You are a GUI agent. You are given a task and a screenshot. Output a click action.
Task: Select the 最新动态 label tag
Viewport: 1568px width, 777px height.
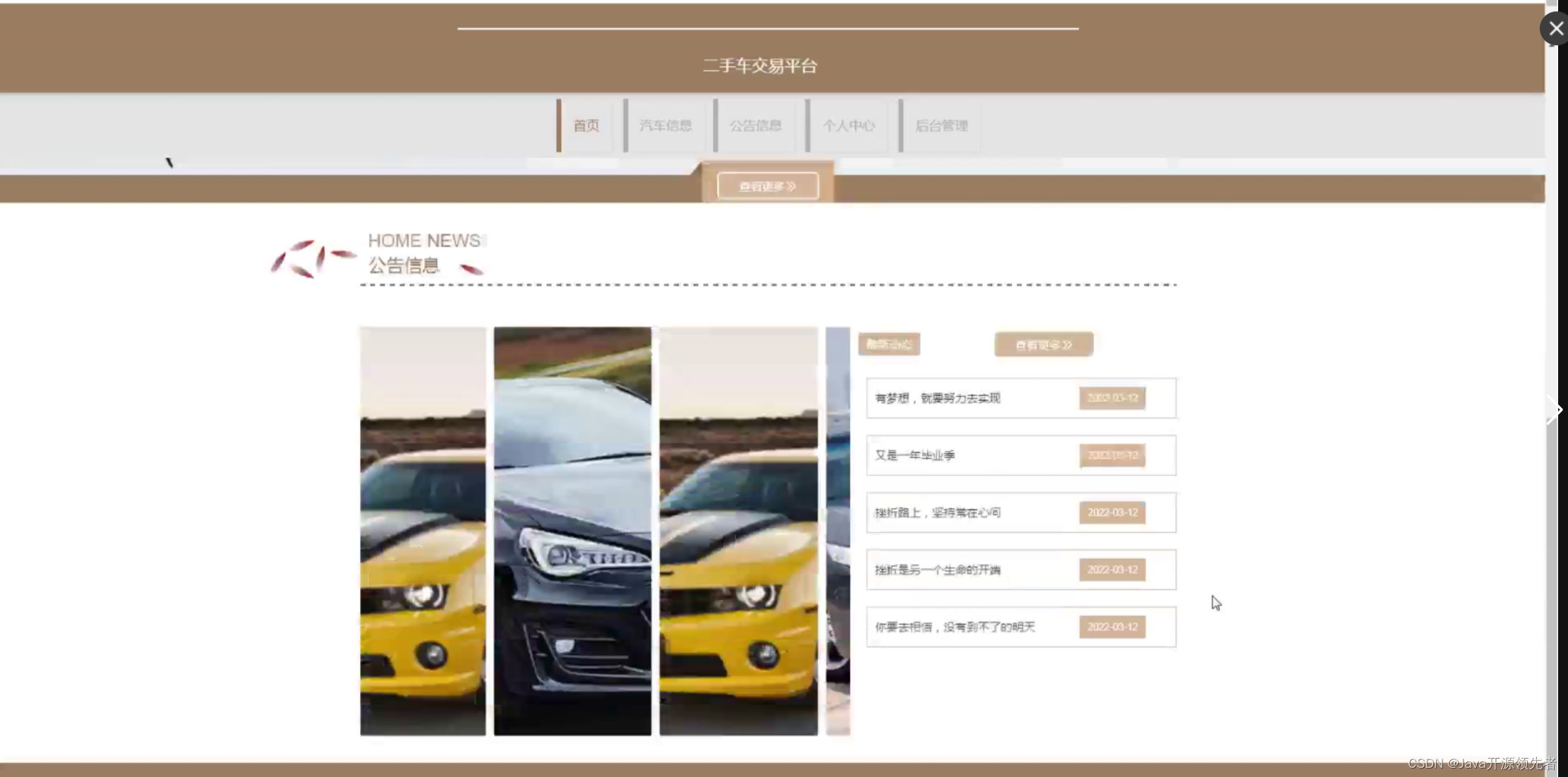click(888, 344)
